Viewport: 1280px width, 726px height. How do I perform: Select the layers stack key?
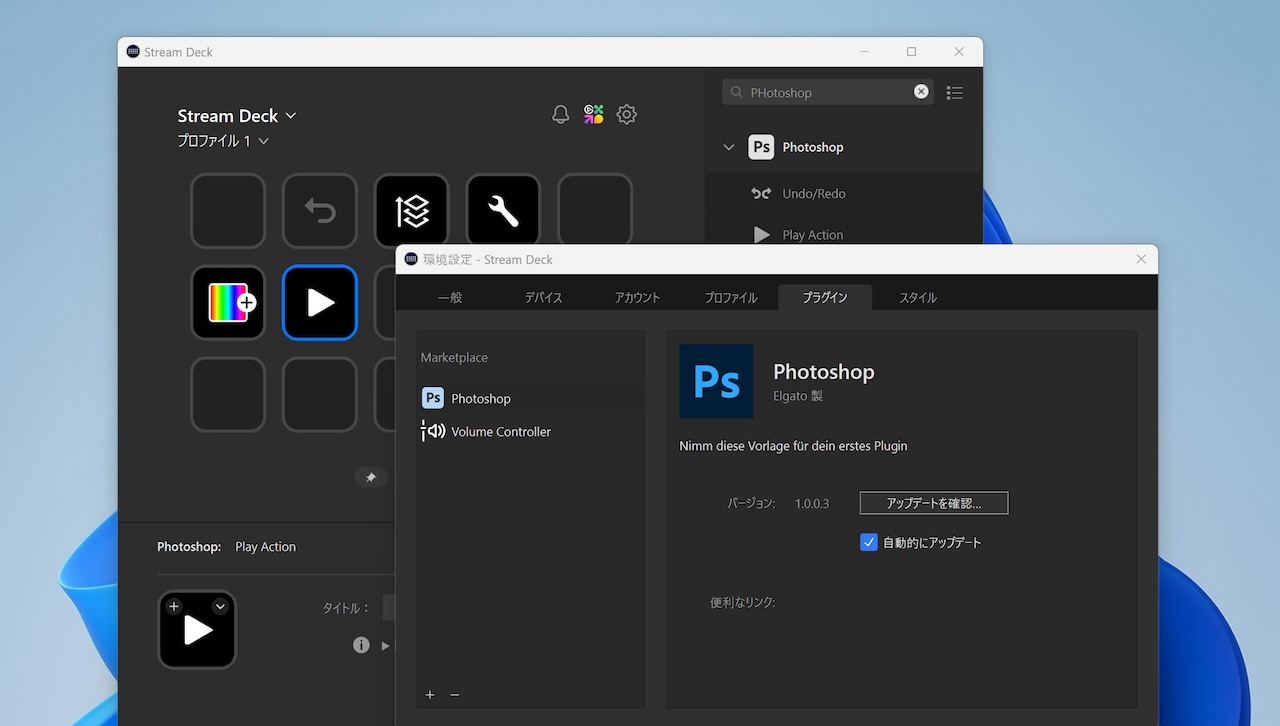pos(412,211)
